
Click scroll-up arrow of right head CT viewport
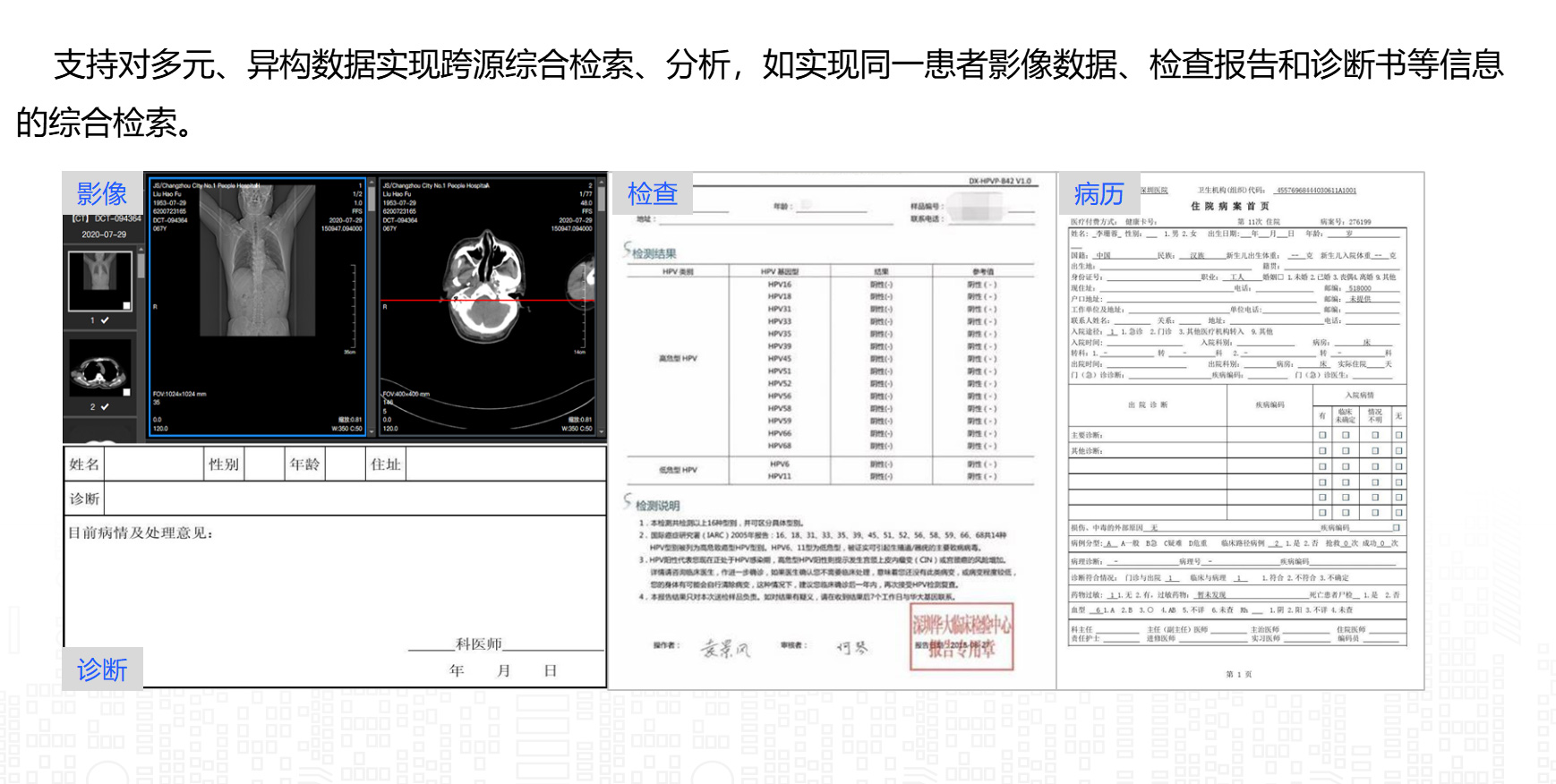click(x=602, y=182)
